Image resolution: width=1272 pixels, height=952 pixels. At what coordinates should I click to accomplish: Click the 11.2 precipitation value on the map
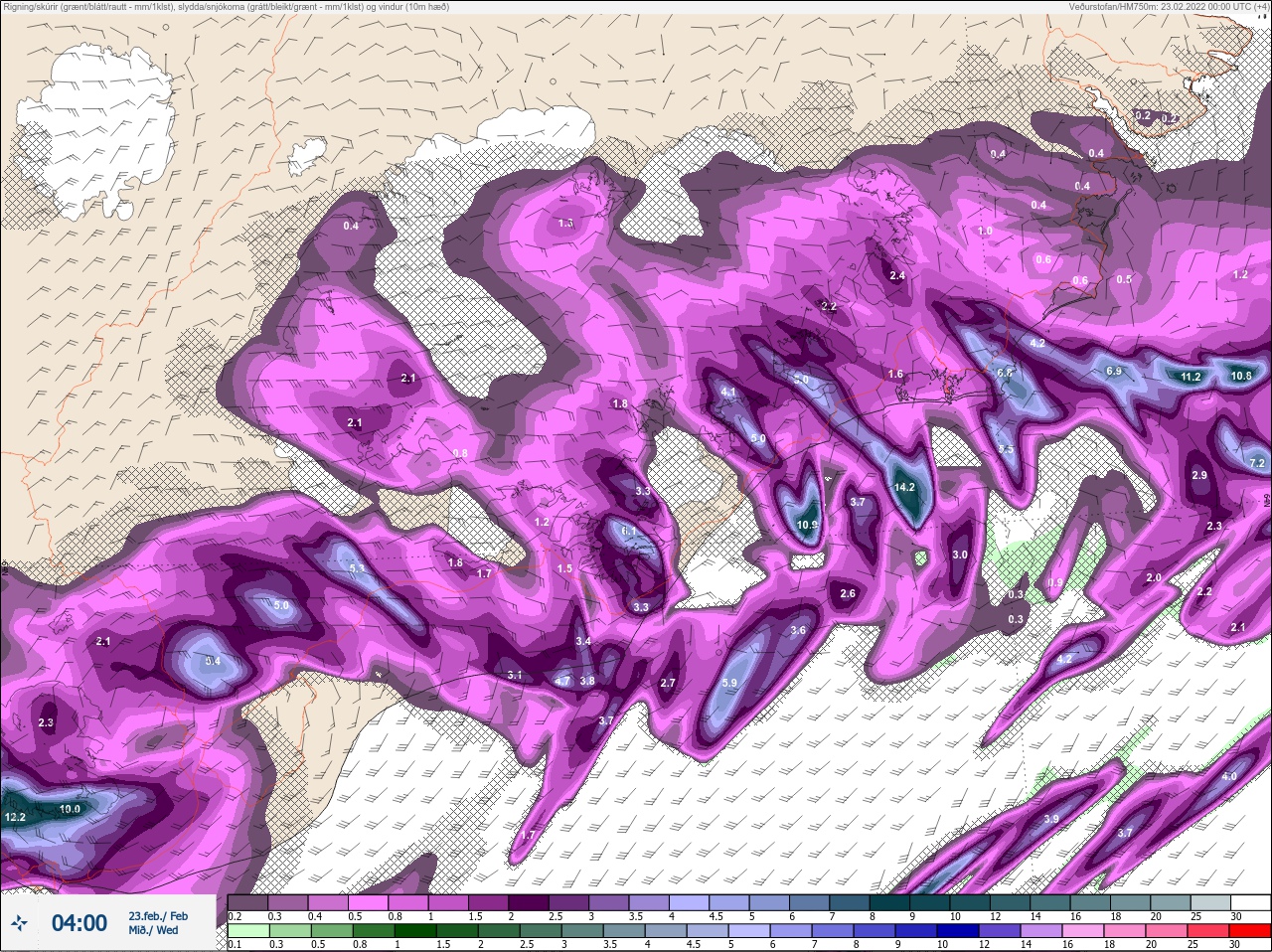pyautogui.click(x=1191, y=378)
